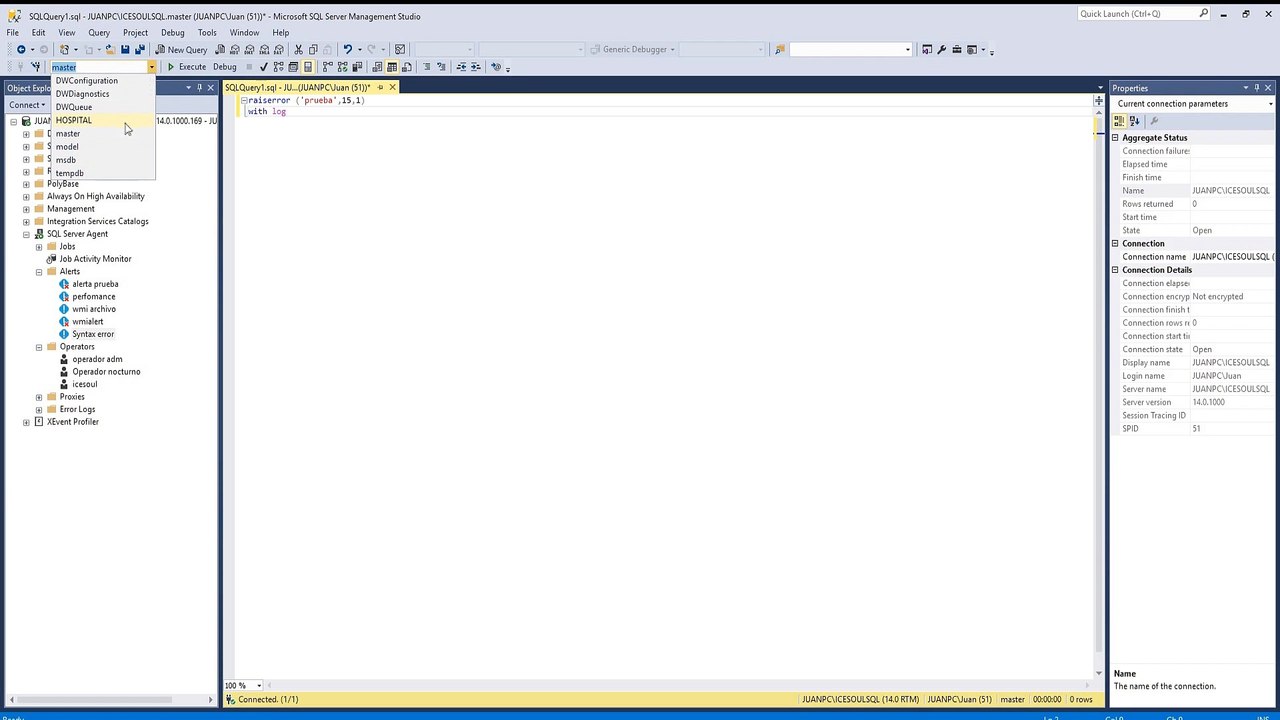
Task: Select Results to File icon
Action: [x=406, y=67]
